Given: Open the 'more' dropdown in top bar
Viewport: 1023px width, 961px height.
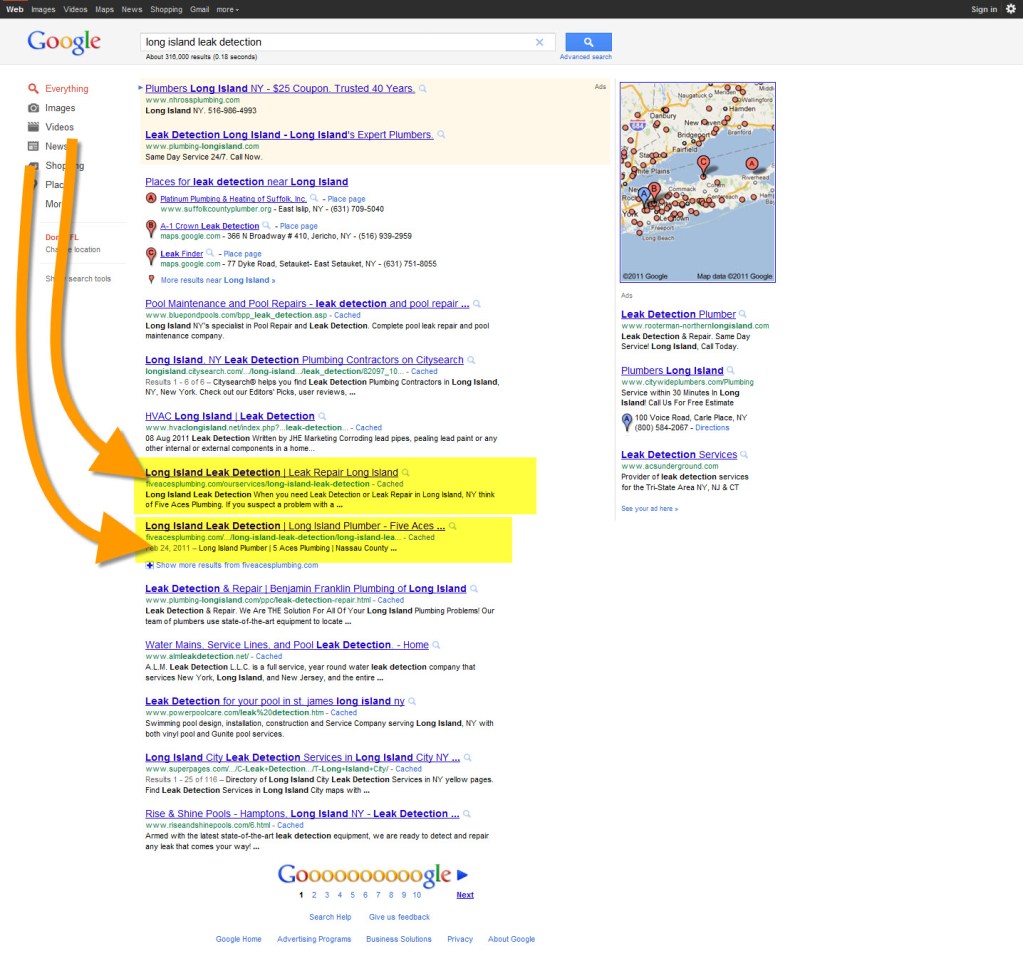Looking at the screenshot, I should point(228,9).
